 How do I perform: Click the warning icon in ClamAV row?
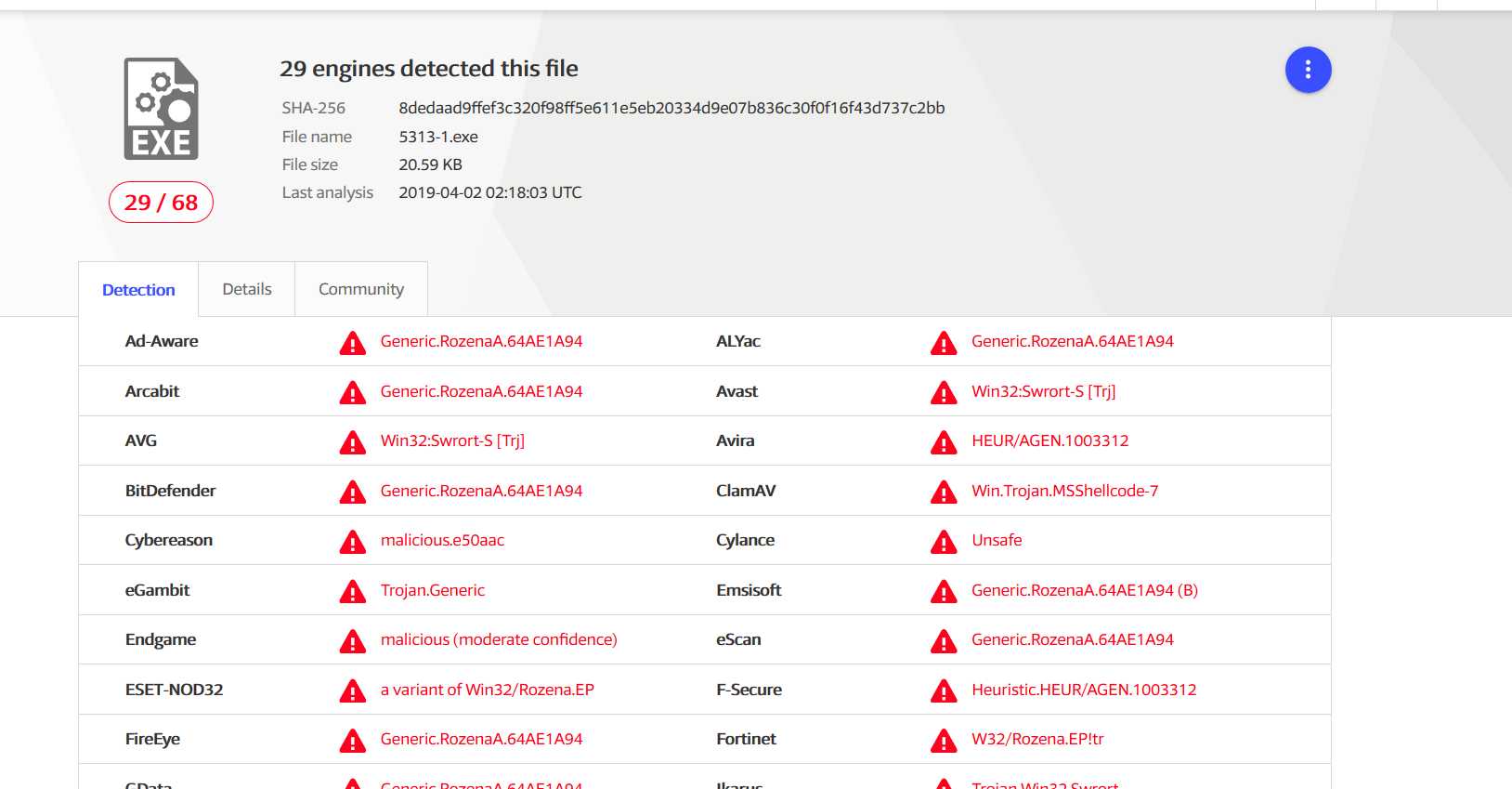[x=944, y=493]
